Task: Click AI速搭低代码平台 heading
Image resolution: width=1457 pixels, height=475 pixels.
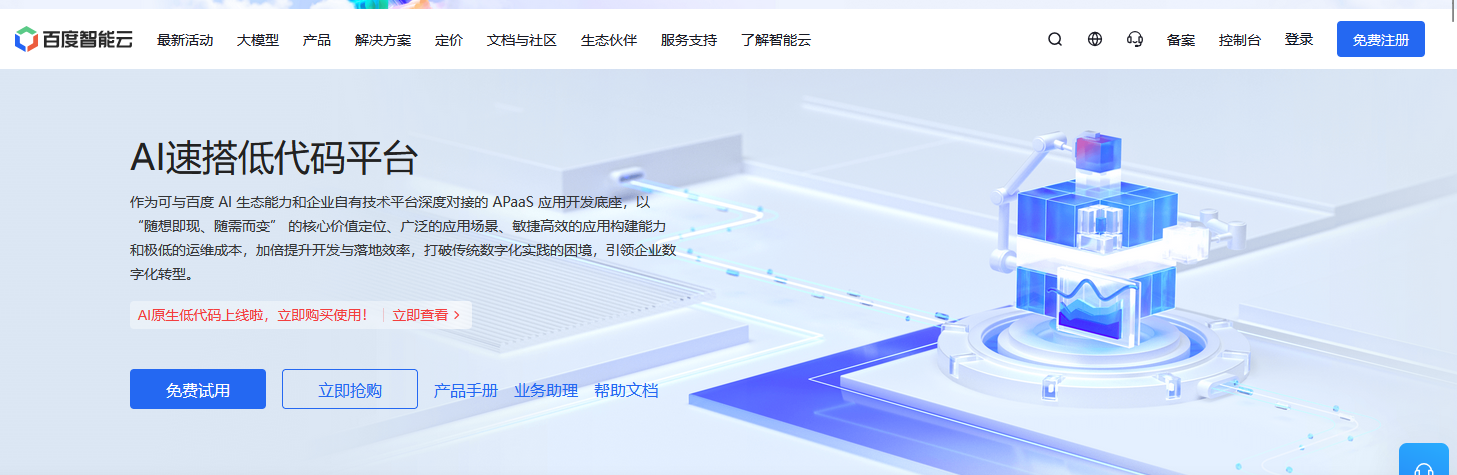Action: [x=274, y=158]
